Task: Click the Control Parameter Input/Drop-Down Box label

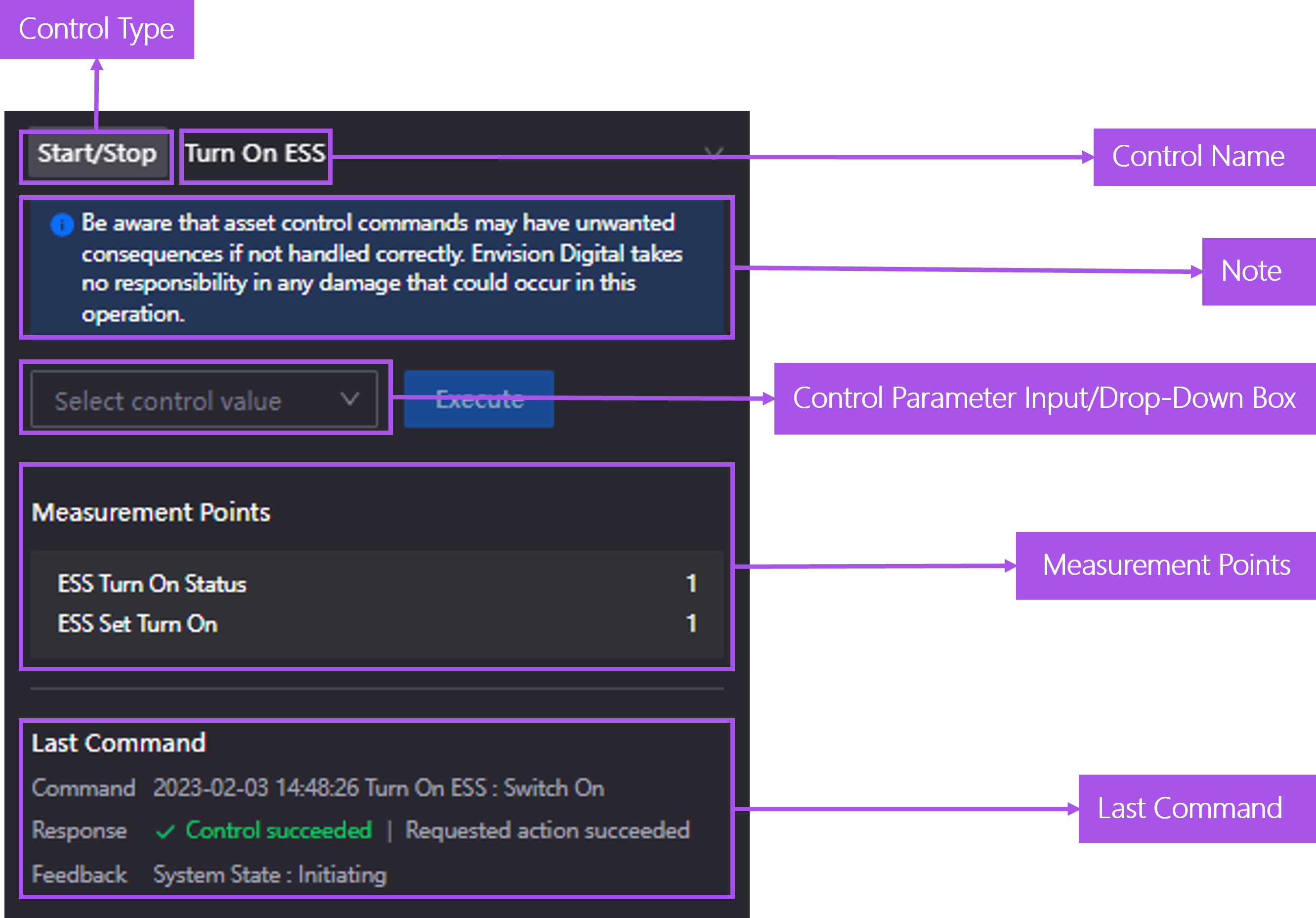Action: [x=1044, y=398]
